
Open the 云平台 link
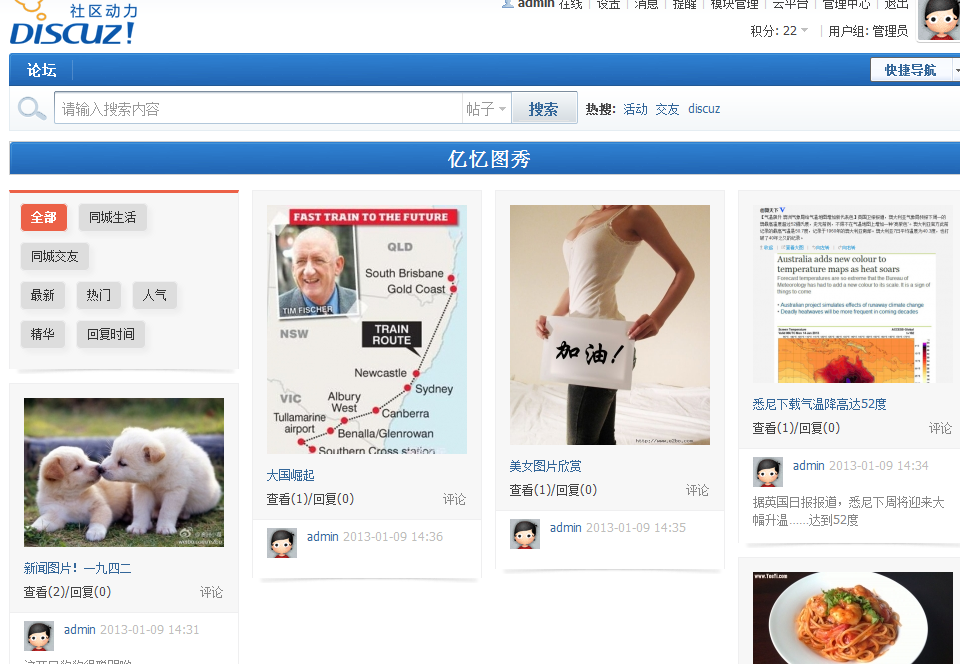pos(790,4)
